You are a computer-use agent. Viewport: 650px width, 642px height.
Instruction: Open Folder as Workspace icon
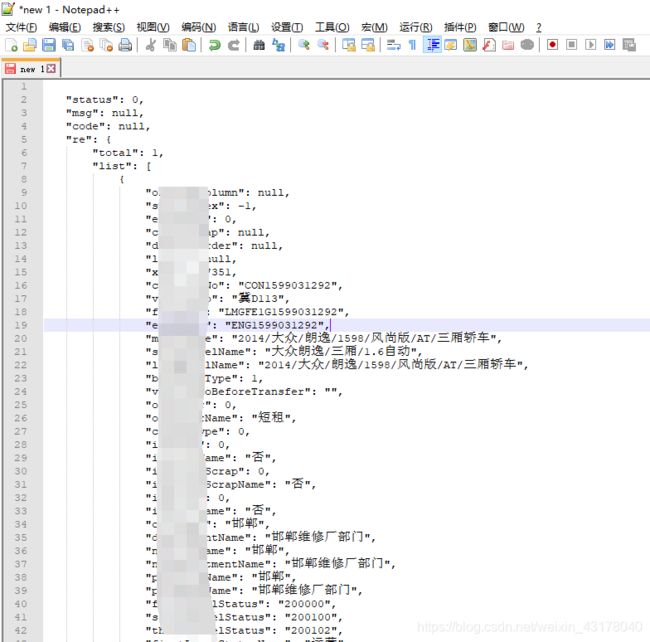click(508, 45)
